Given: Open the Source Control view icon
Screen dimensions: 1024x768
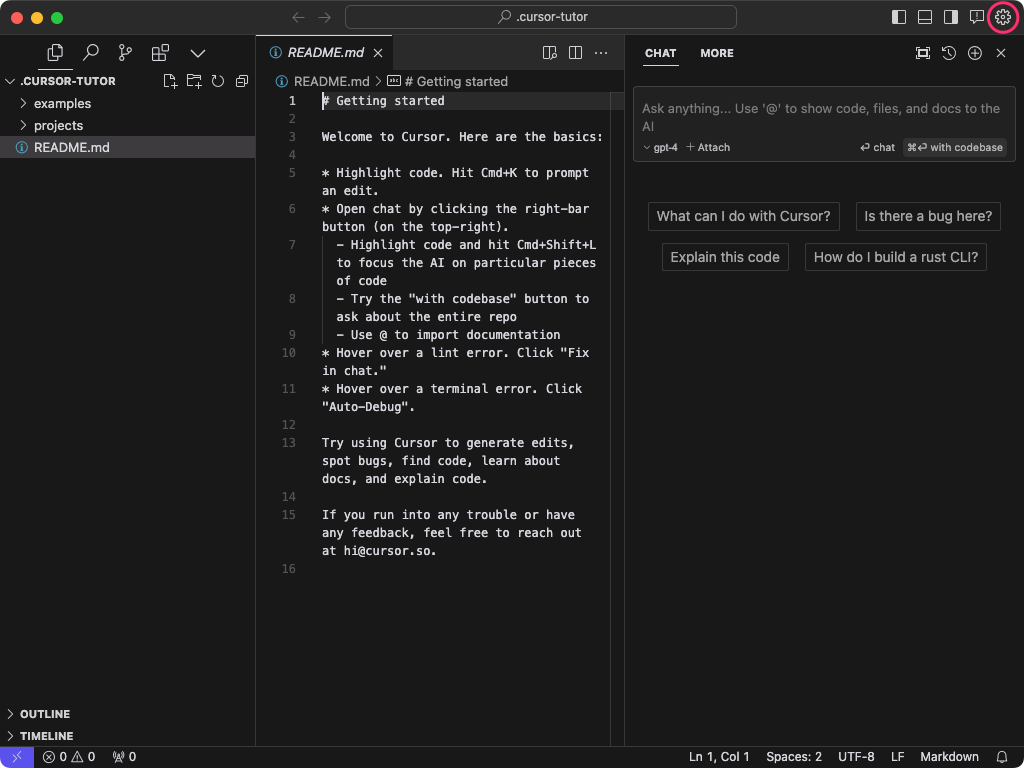Looking at the screenshot, I should 125,53.
